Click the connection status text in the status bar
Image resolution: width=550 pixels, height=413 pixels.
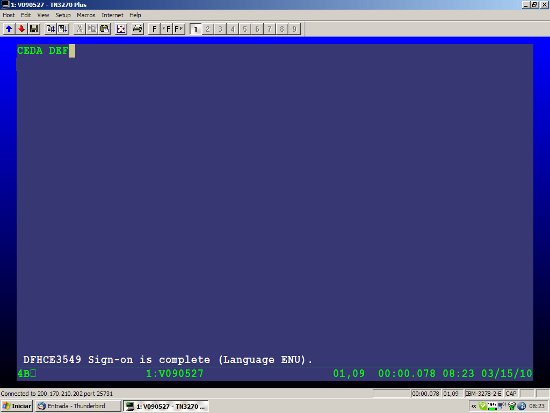57,394
